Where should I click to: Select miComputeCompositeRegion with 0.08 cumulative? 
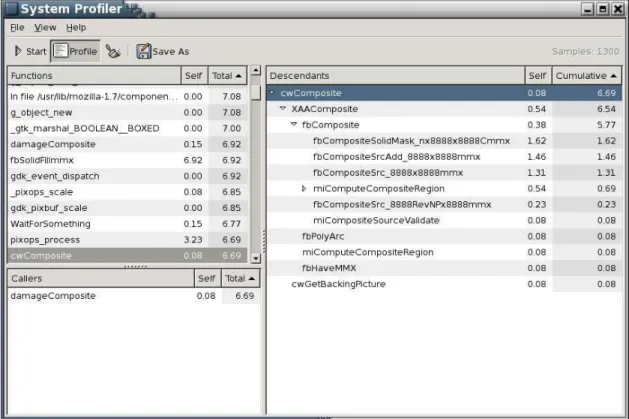(x=444, y=252)
